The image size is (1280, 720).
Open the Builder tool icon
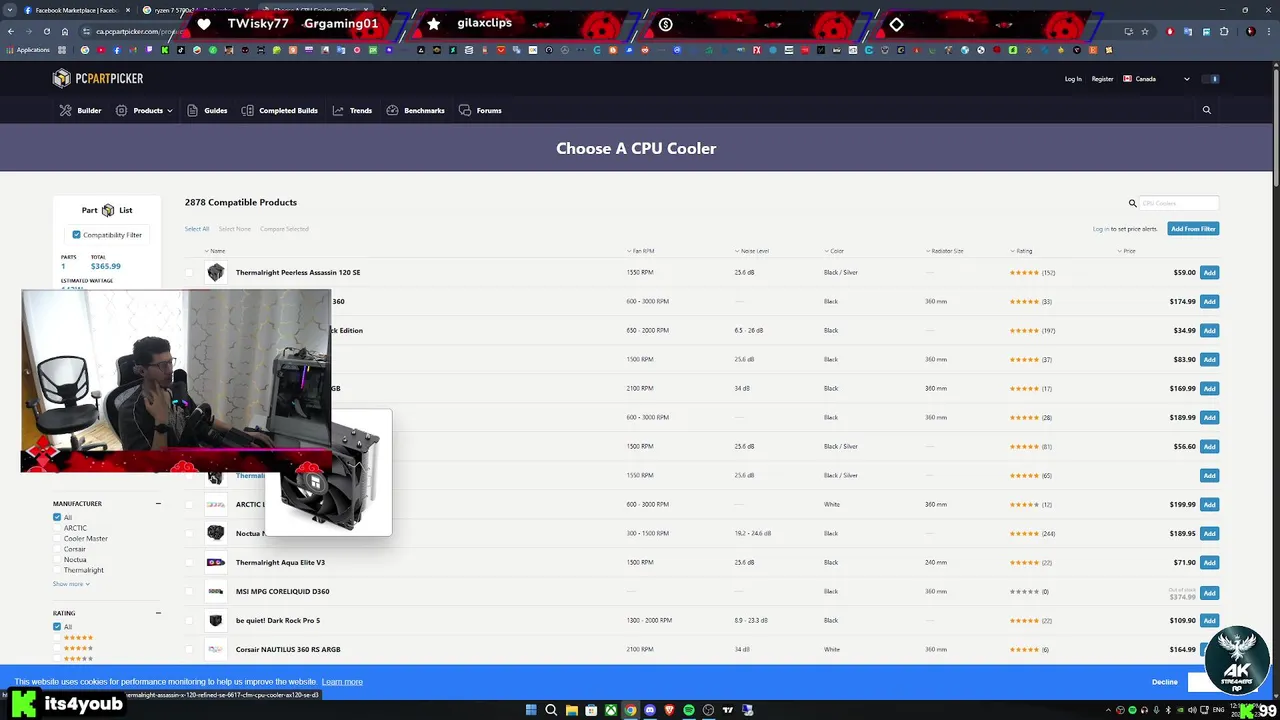click(65, 111)
